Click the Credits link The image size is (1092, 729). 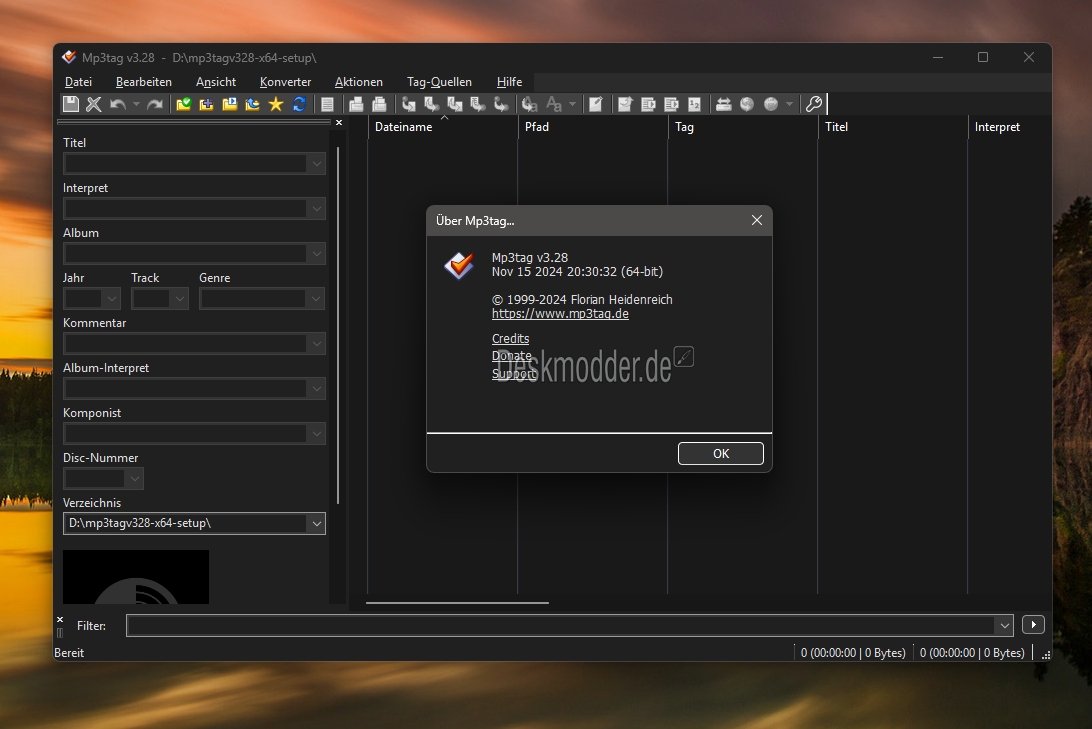pos(510,338)
